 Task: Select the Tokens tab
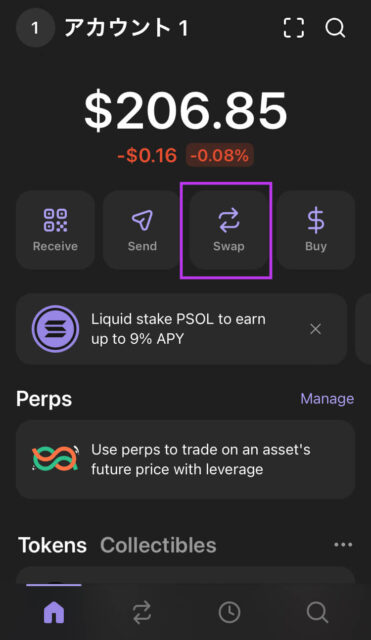53,545
